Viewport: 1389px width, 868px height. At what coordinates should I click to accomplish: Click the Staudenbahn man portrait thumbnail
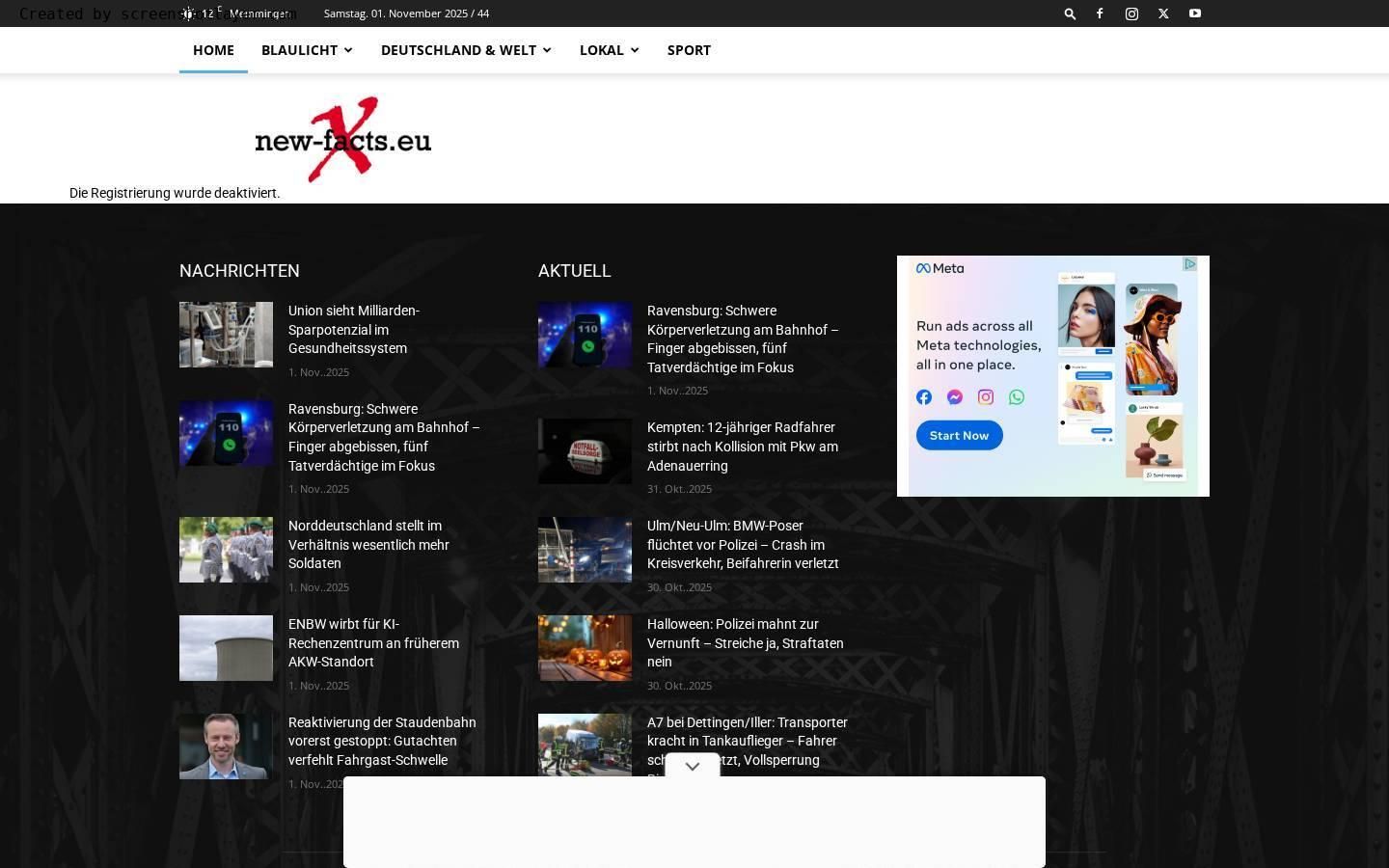(x=226, y=746)
